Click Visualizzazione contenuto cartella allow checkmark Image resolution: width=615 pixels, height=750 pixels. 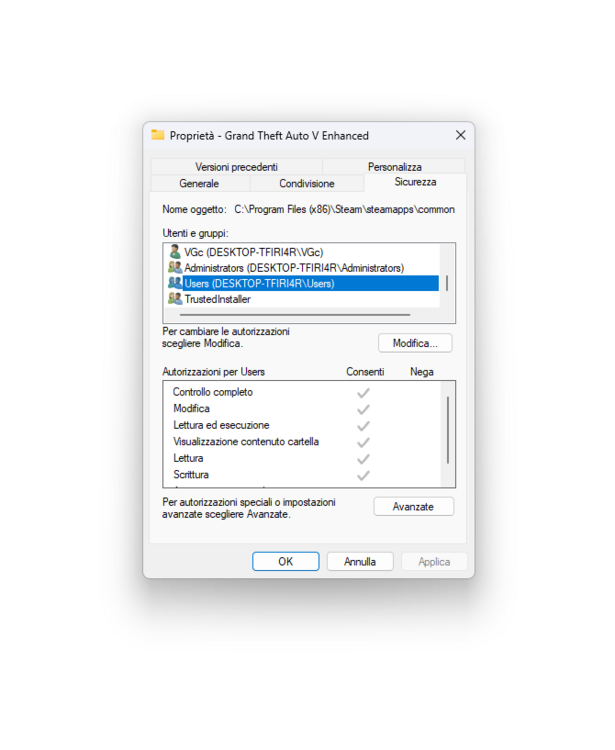(x=363, y=442)
